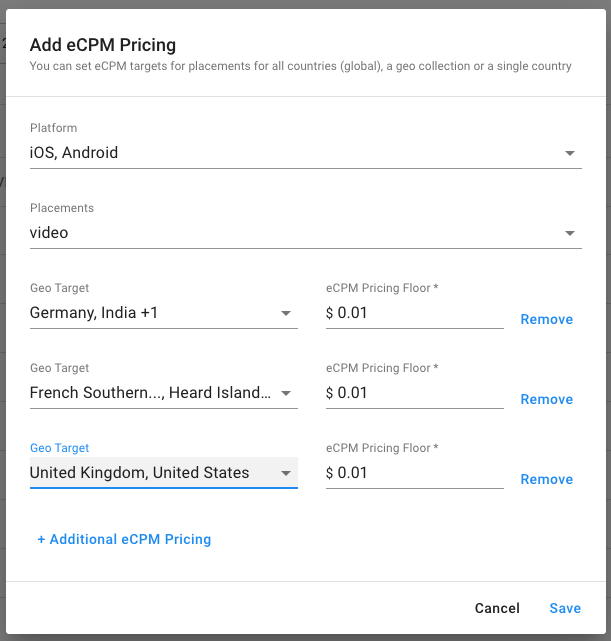The image size is (611, 641).
Task: Remove the French Southern pricing row
Action: (546, 399)
